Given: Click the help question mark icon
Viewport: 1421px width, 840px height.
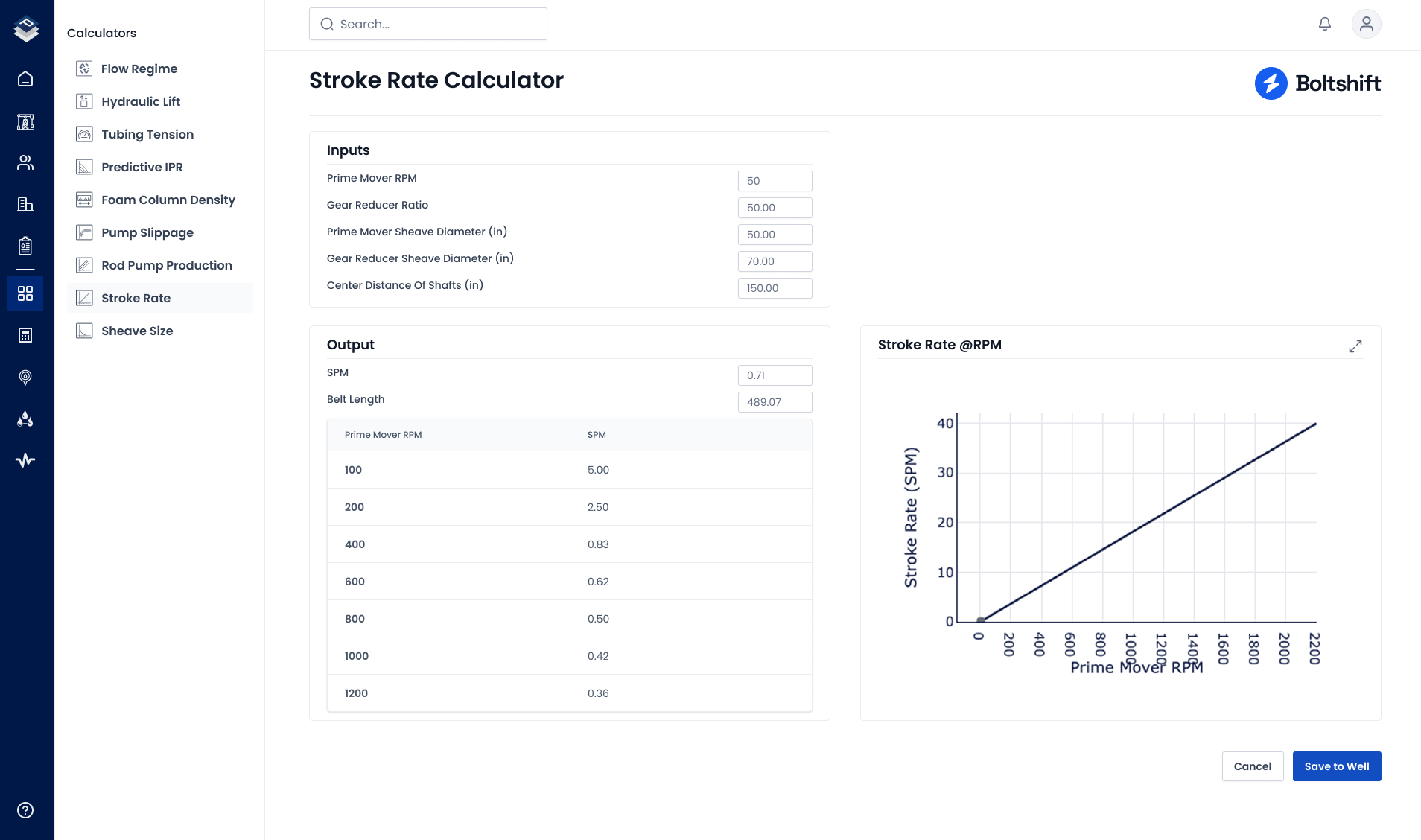Looking at the screenshot, I should (x=25, y=810).
